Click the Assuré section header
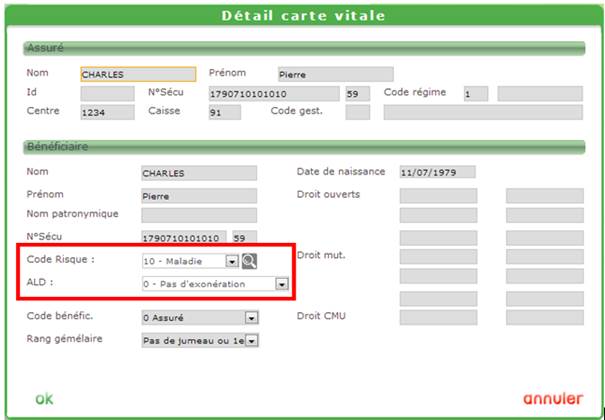Viewport: 605px width, 420px height. (x=304, y=48)
